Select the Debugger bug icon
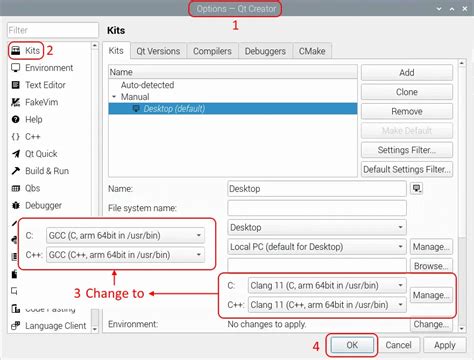The width and height of the screenshot is (474, 360). (16, 205)
